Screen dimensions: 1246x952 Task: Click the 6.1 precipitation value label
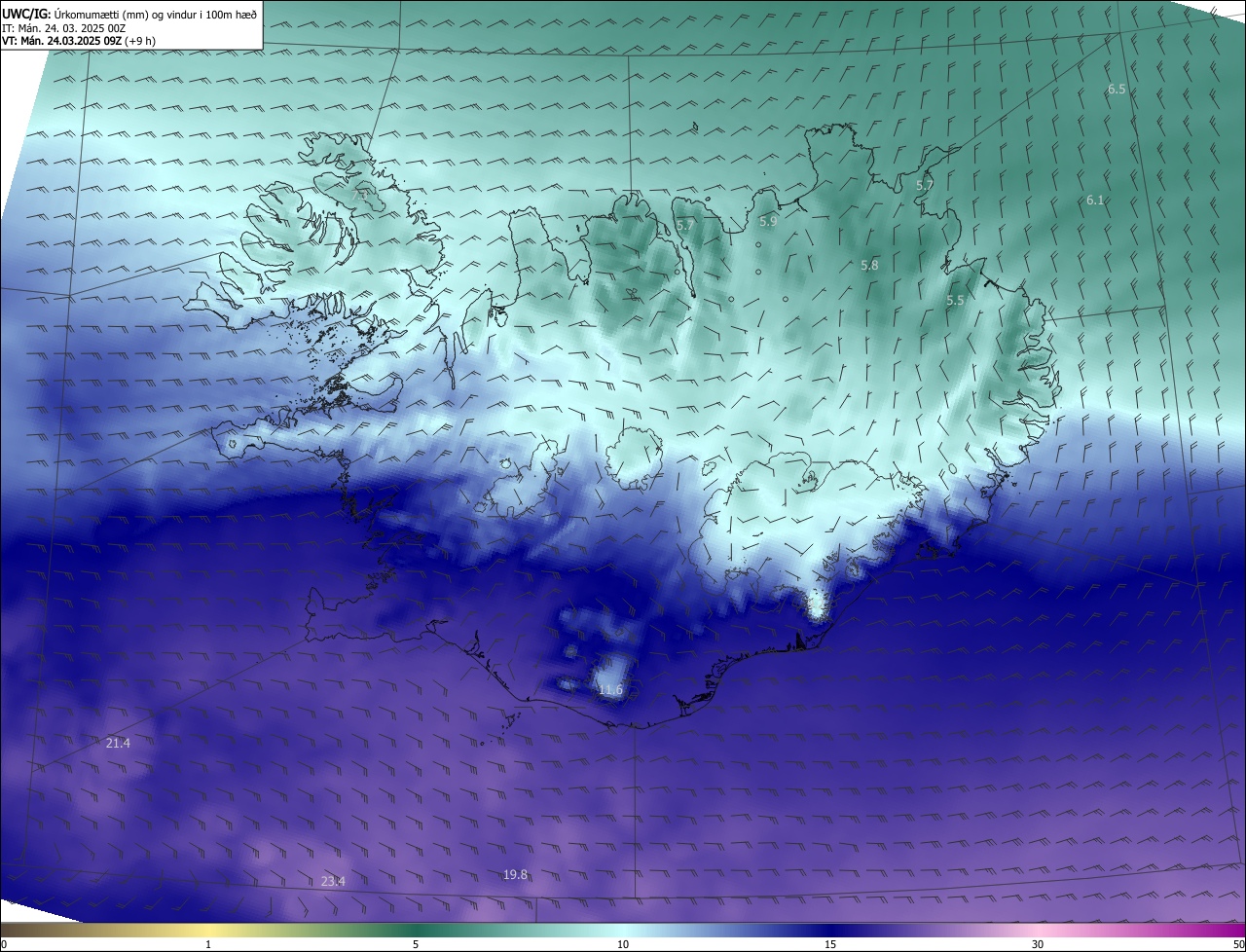(1095, 201)
